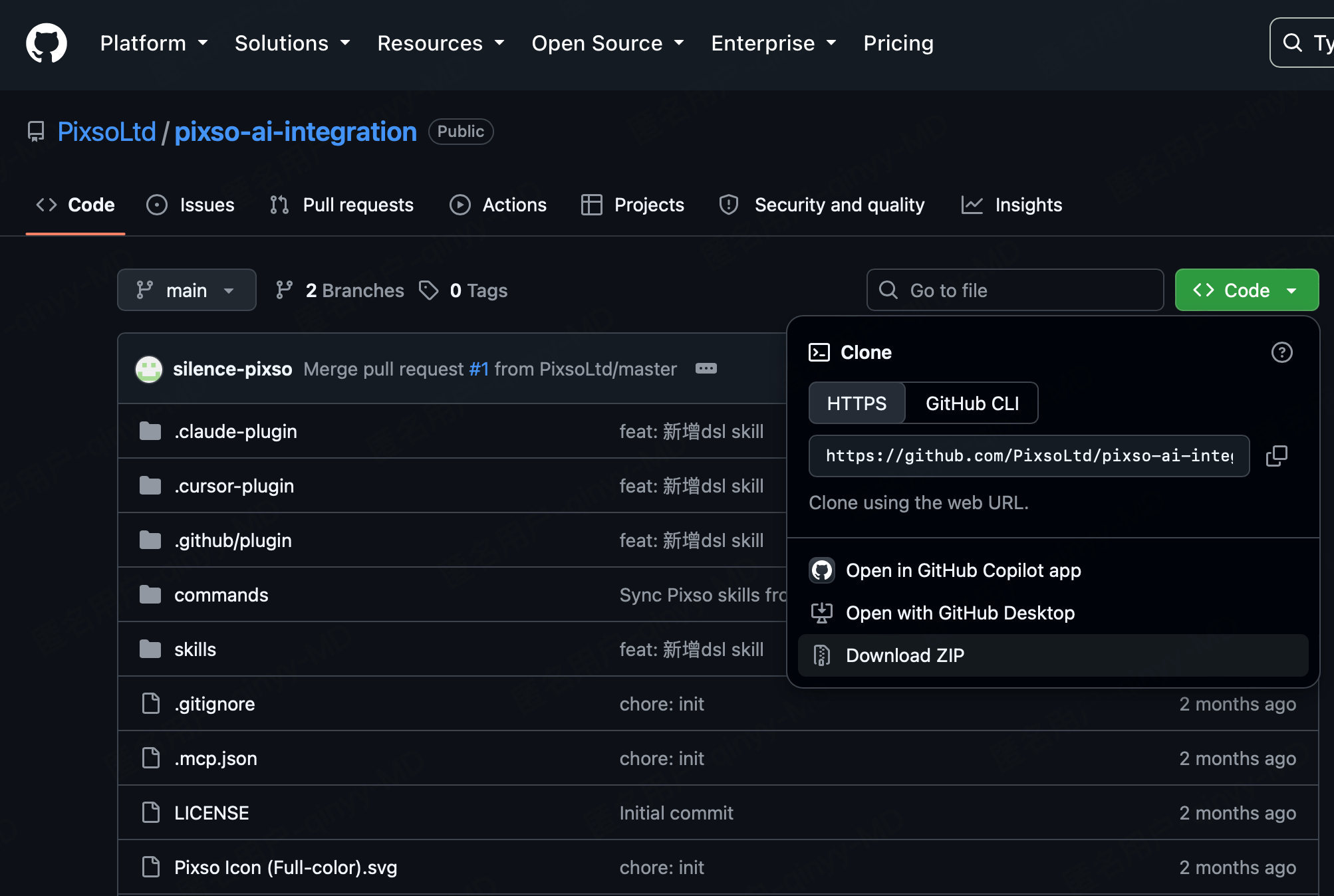Expand the Solutions menu
The image size is (1334, 896).
coord(293,43)
